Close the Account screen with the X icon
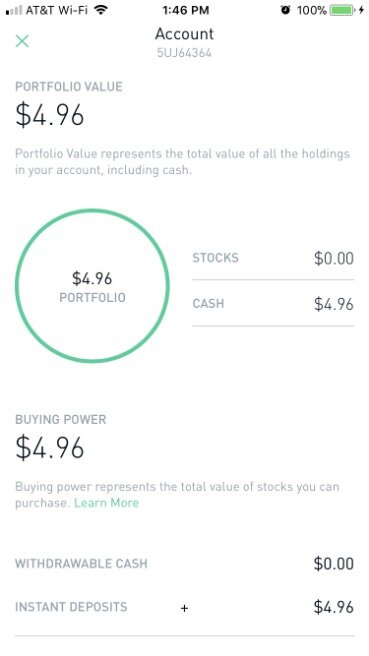 [x=22, y=41]
